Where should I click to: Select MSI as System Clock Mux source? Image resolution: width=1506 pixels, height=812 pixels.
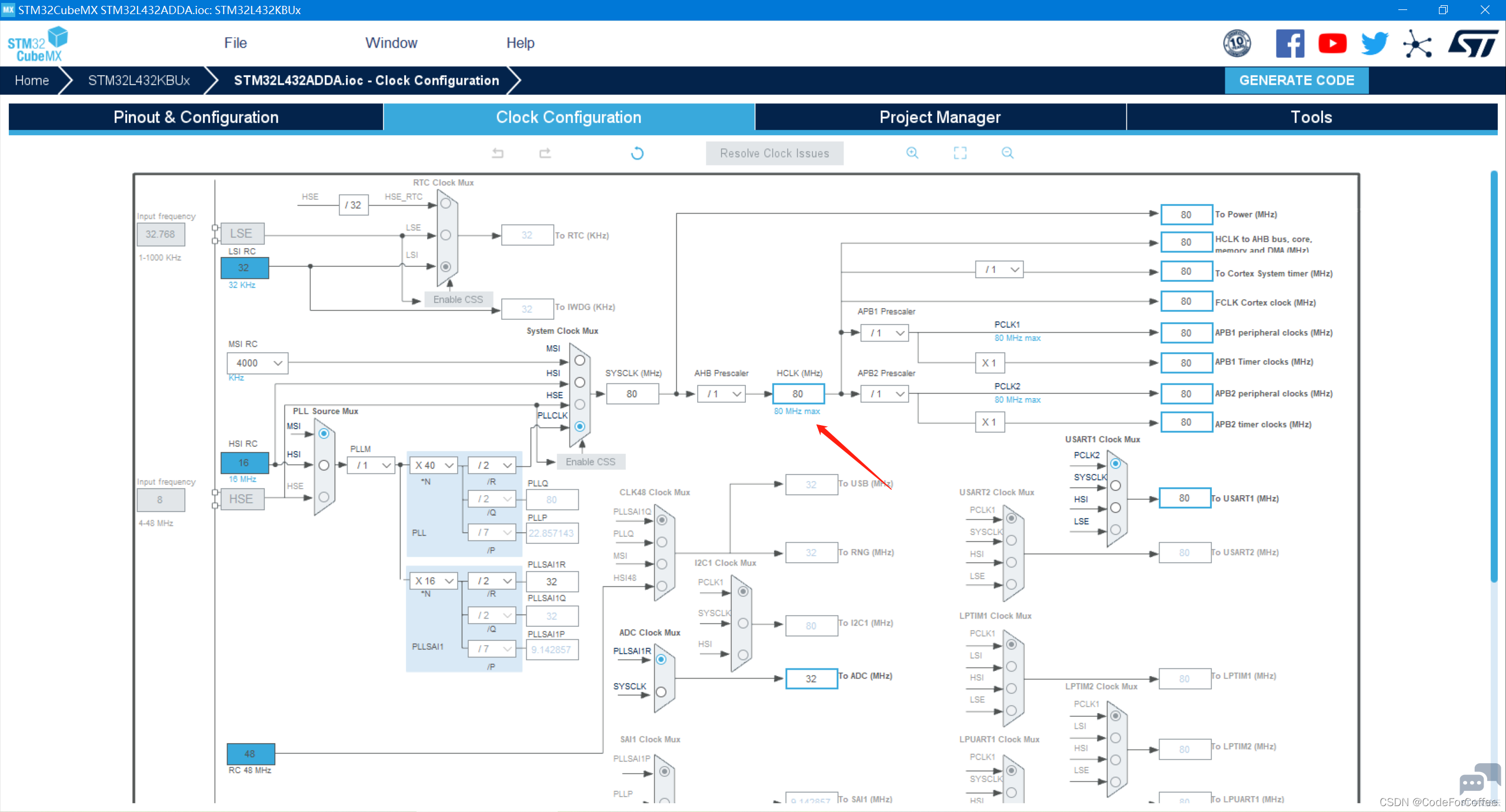tap(579, 360)
